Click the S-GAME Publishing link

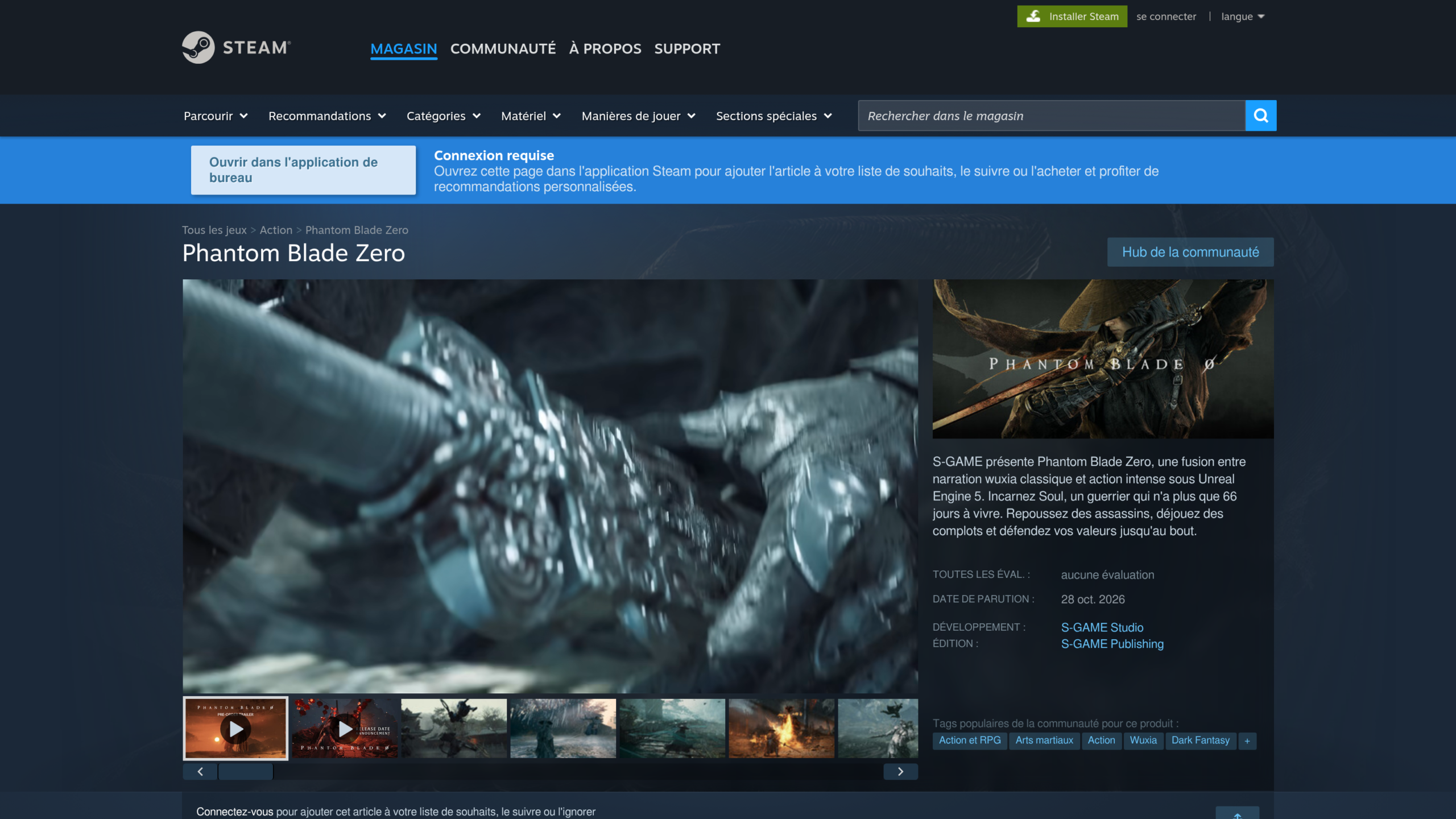pos(1112,644)
